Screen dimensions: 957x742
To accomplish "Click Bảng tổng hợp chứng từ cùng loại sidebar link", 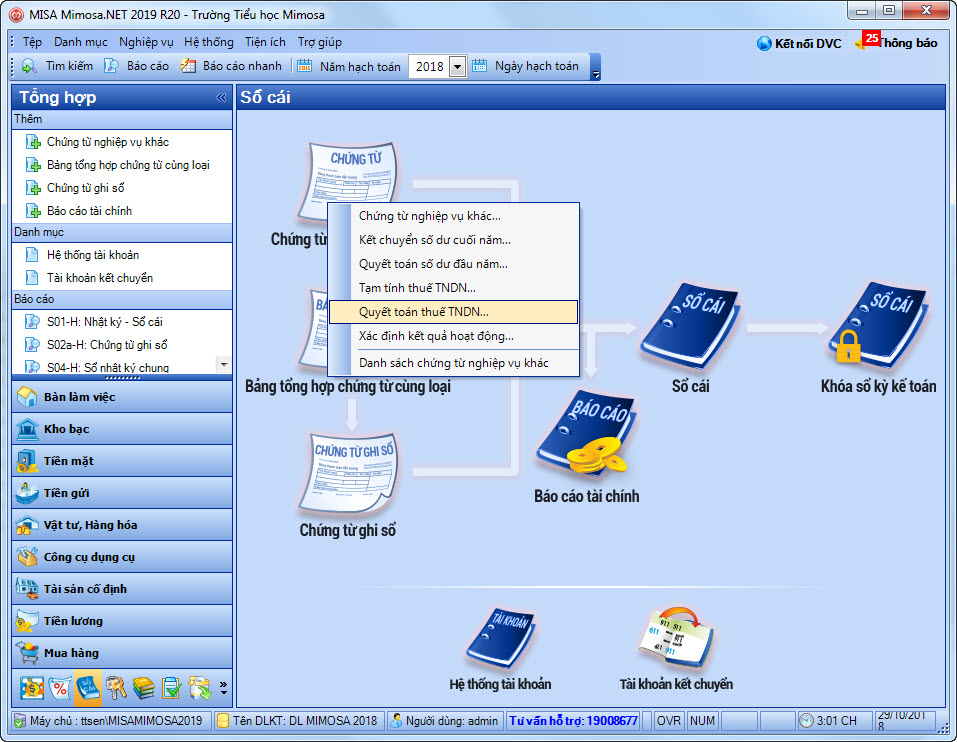I will (x=128, y=165).
